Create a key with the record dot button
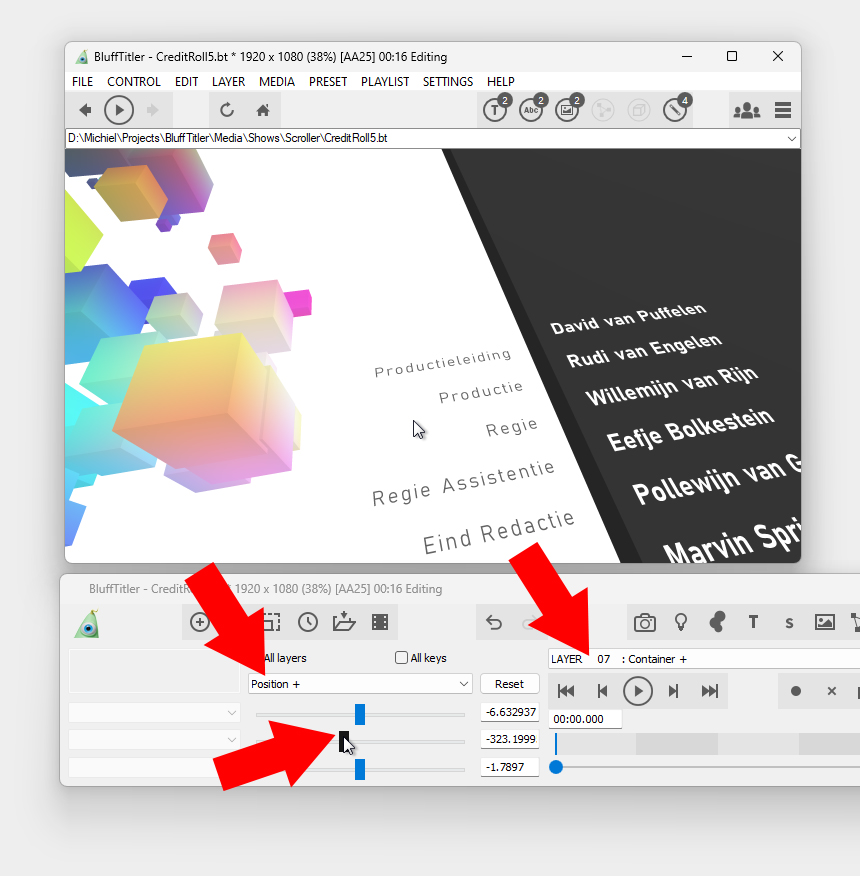 click(796, 691)
